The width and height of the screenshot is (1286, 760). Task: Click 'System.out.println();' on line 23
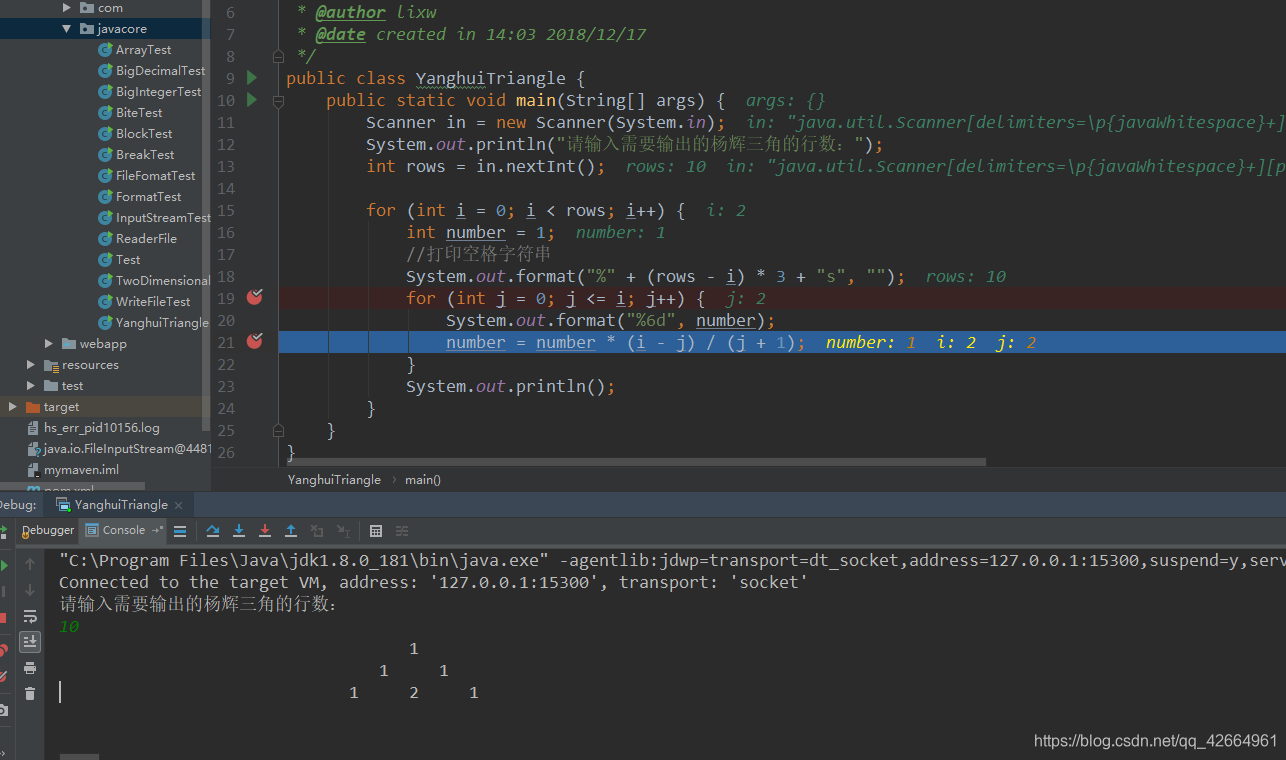point(510,386)
